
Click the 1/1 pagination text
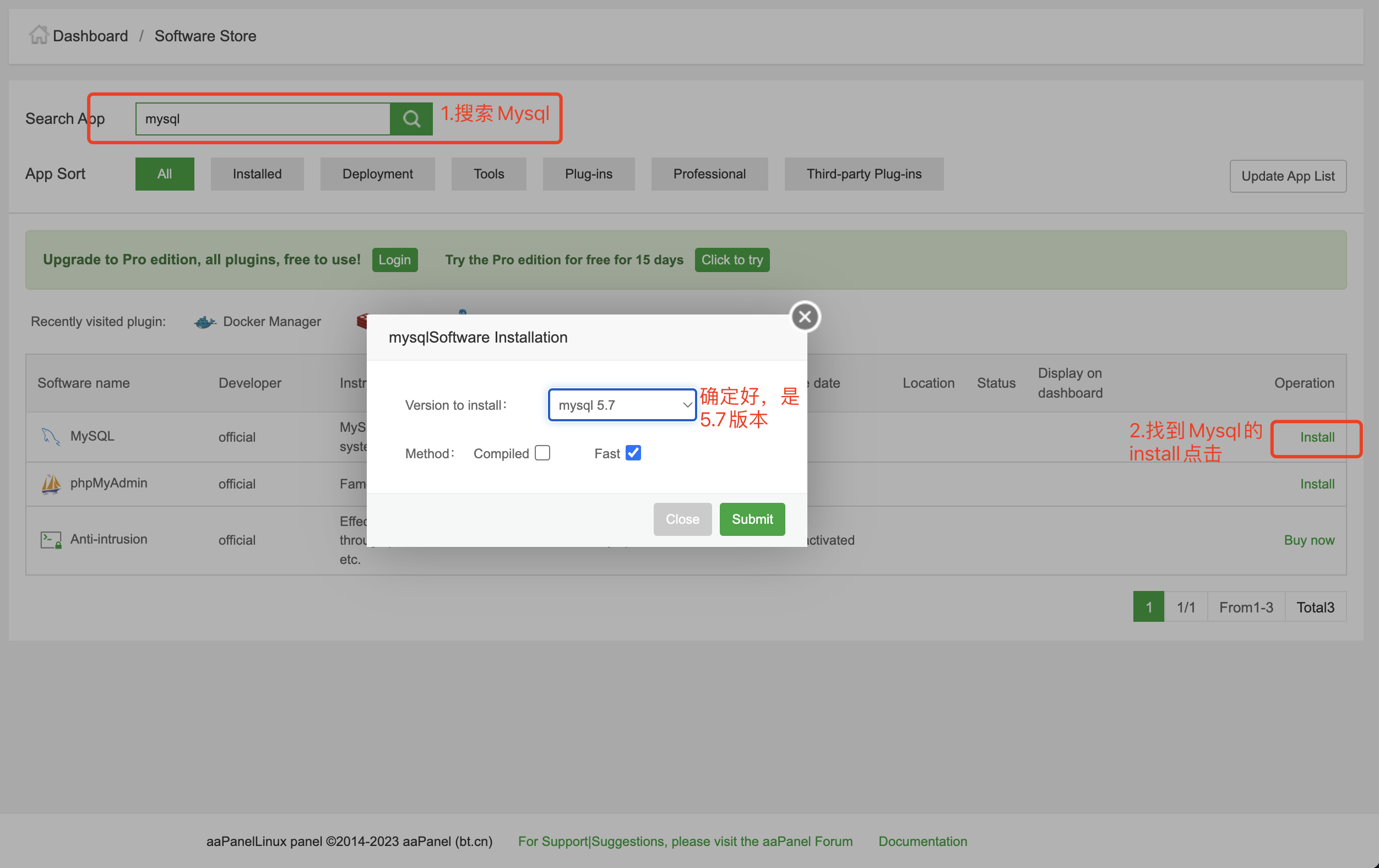[1186, 607]
